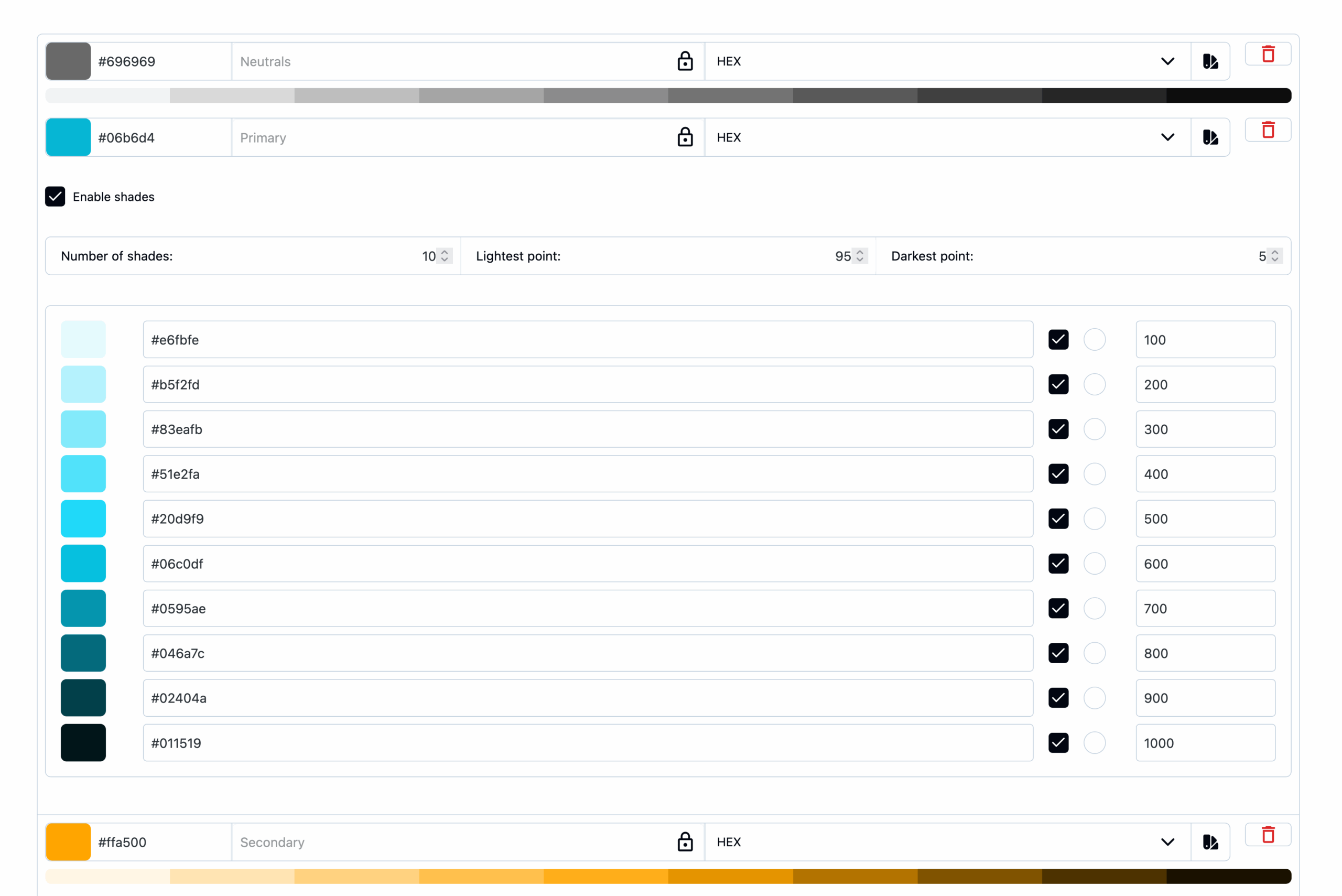This screenshot has width=1342, height=896.
Task: Click the orange #ffa500 color swatch
Action: coord(68,841)
